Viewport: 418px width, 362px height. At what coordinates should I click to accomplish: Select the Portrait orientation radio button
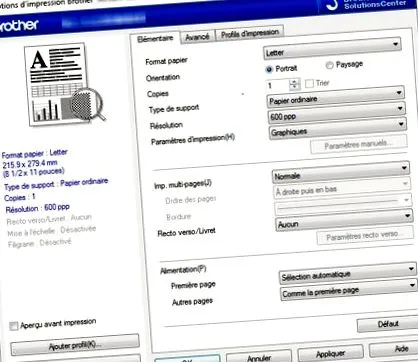point(269,69)
